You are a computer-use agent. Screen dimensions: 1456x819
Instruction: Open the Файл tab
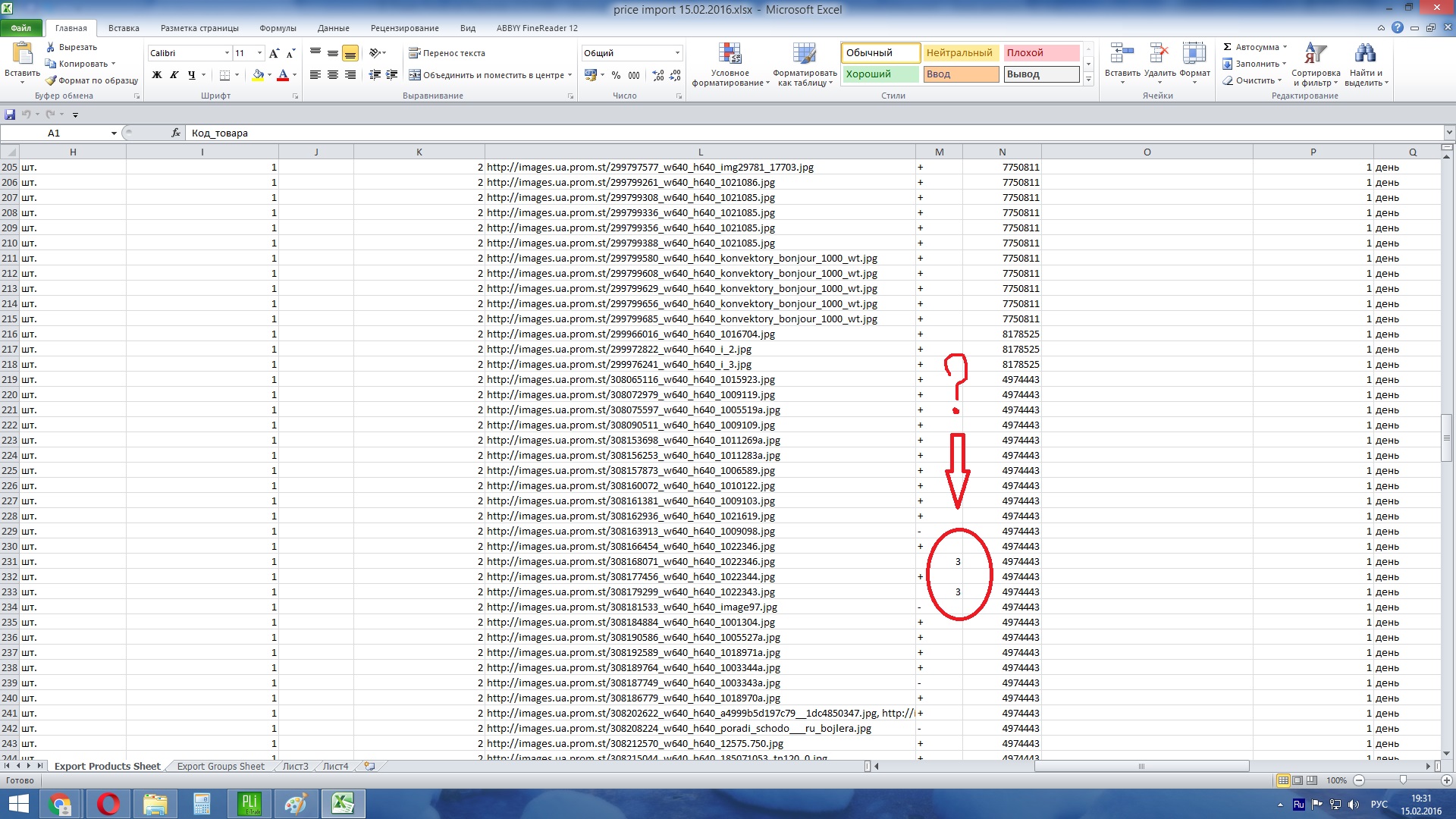tap(21, 28)
